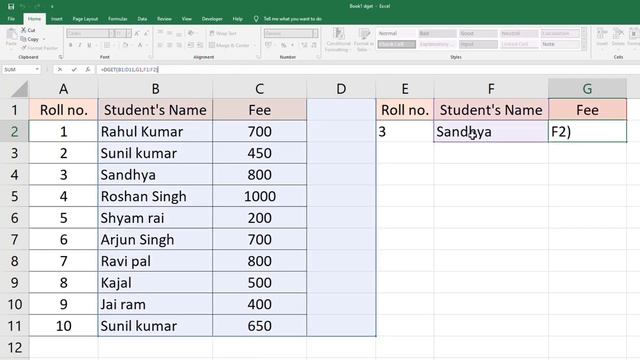Open the Name Box dropdown

pyautogui.click(x=37, y=69)
